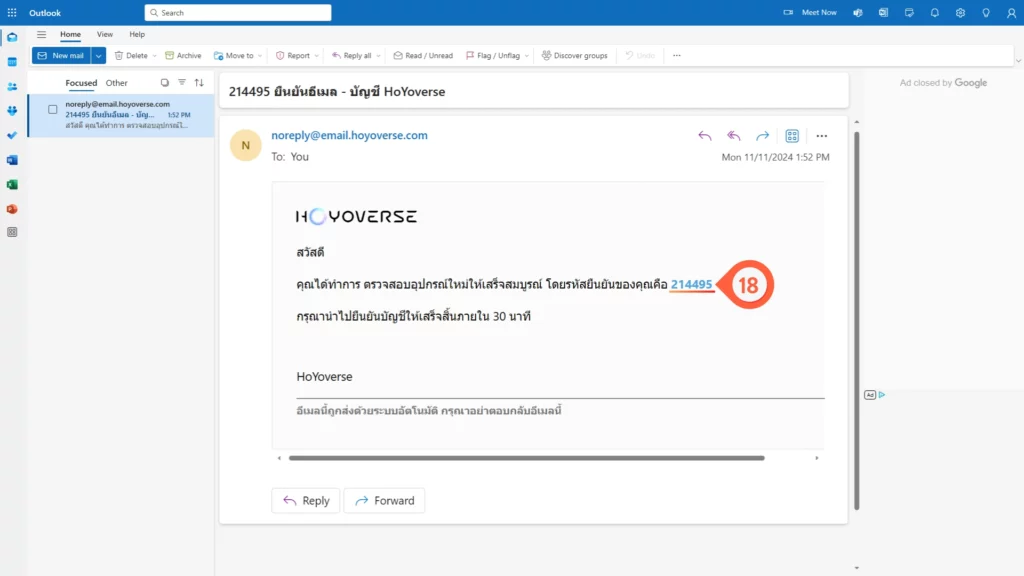Expand the Reply all dropdown arrow

pos(378,56)
